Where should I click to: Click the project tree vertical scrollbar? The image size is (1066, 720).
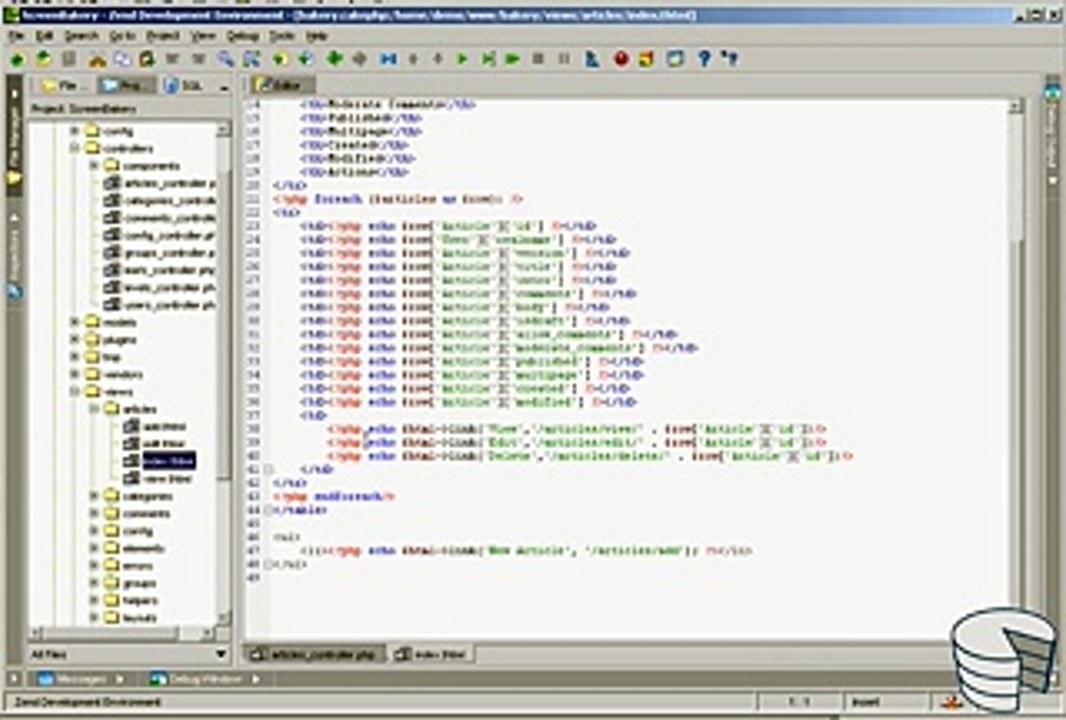[x=224, y=374]
